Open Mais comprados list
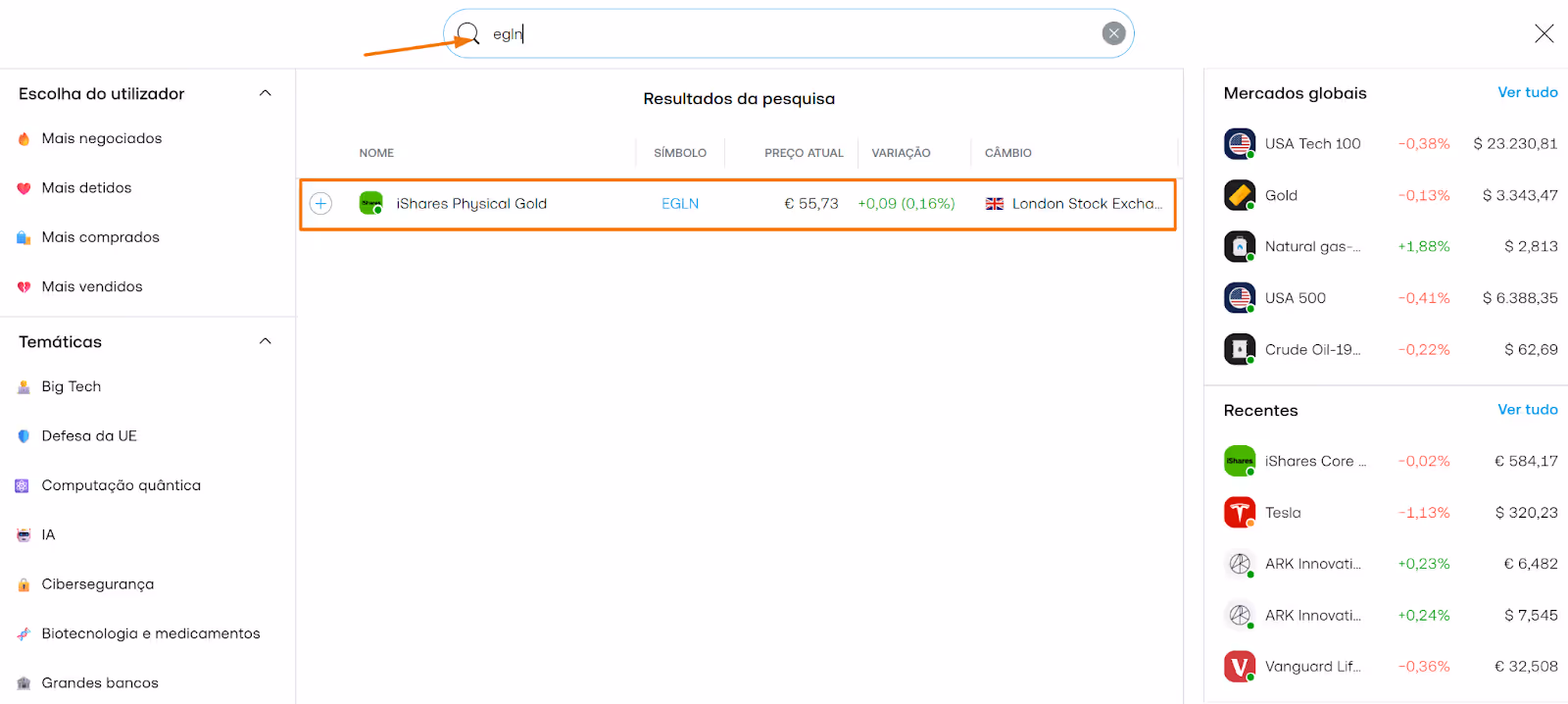Image resolution: width=1568 pixels, height=704 pixels. 100,237
